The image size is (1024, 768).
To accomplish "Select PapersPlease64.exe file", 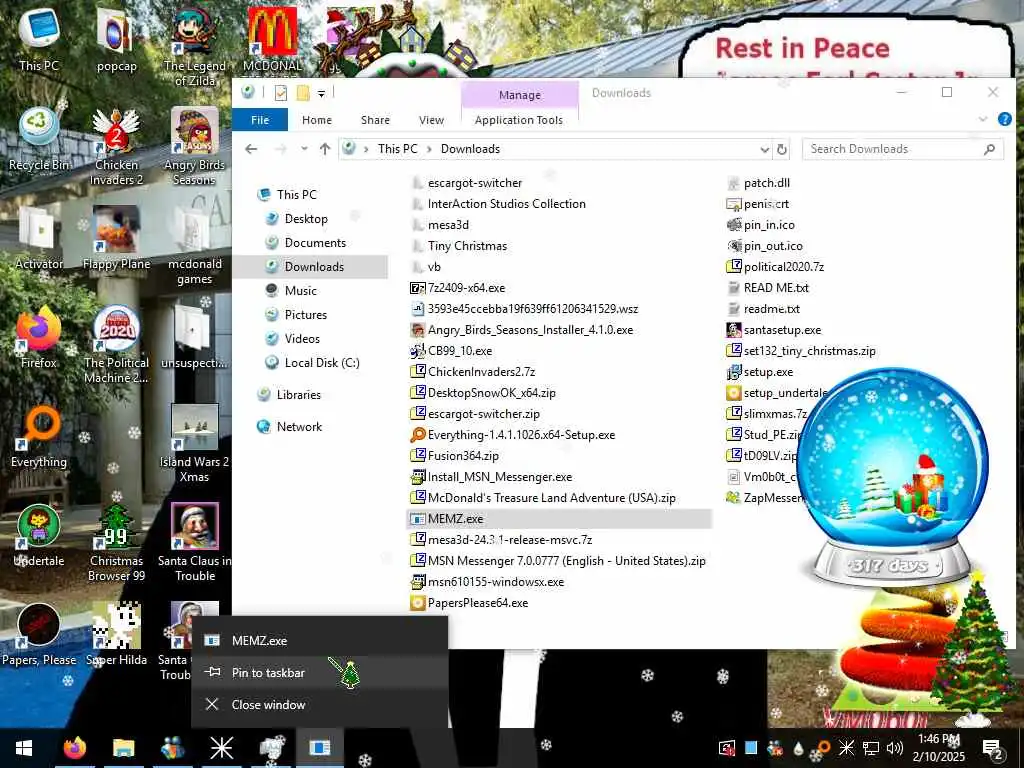I will [x=477, y=603].
